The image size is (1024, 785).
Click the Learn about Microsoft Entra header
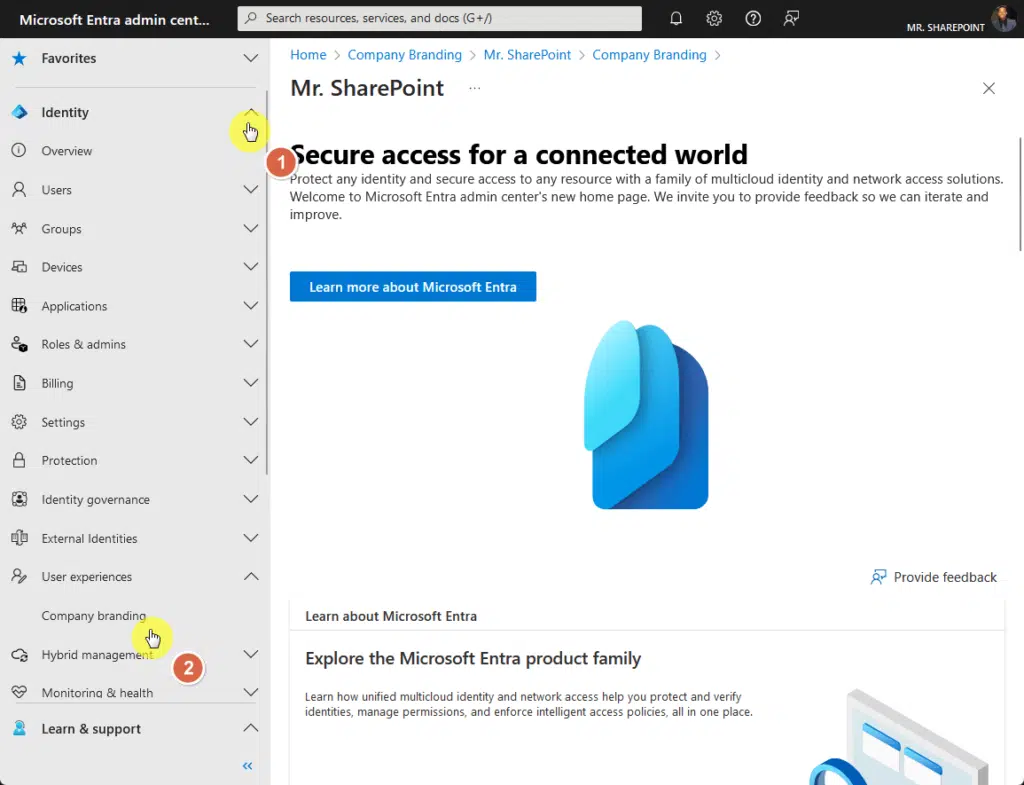pyautogui.click(x=391, y=617)
